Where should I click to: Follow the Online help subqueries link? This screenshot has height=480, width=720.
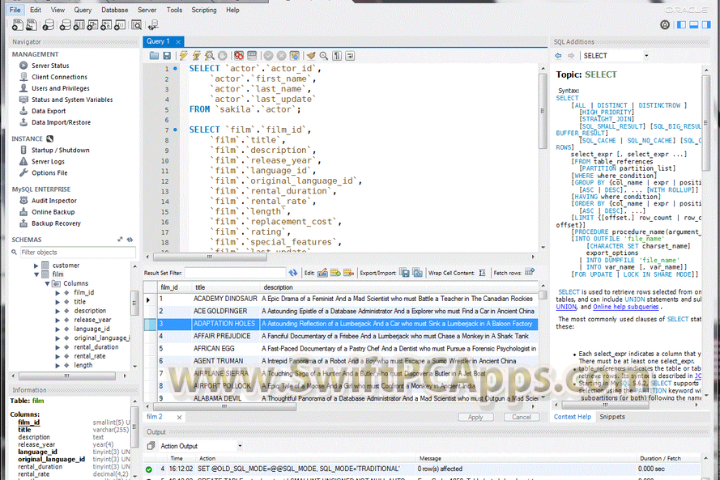click(625, 307)
